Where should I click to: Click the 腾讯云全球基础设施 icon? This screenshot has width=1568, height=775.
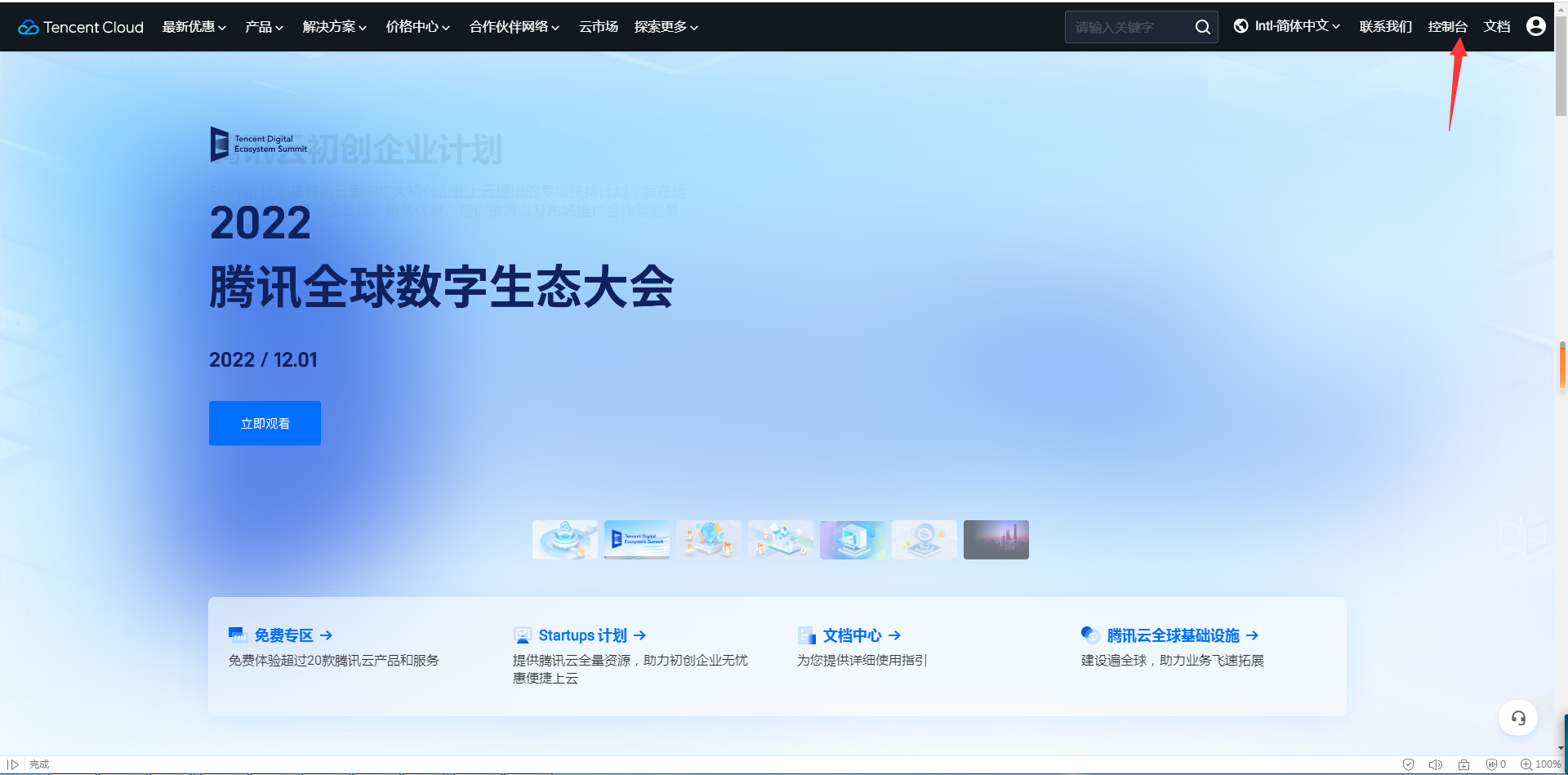point(1090,635)
